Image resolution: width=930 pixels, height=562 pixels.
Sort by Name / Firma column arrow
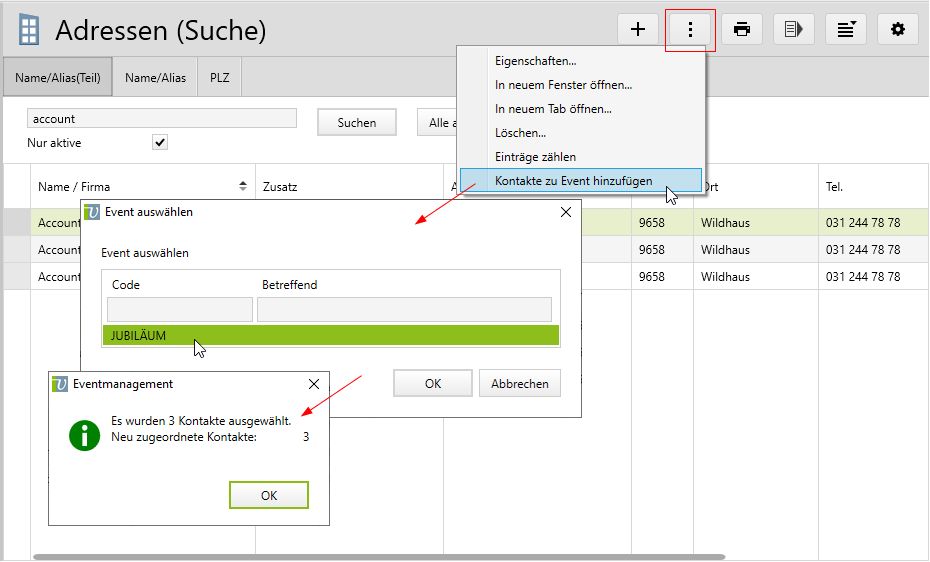coord(243,186)
